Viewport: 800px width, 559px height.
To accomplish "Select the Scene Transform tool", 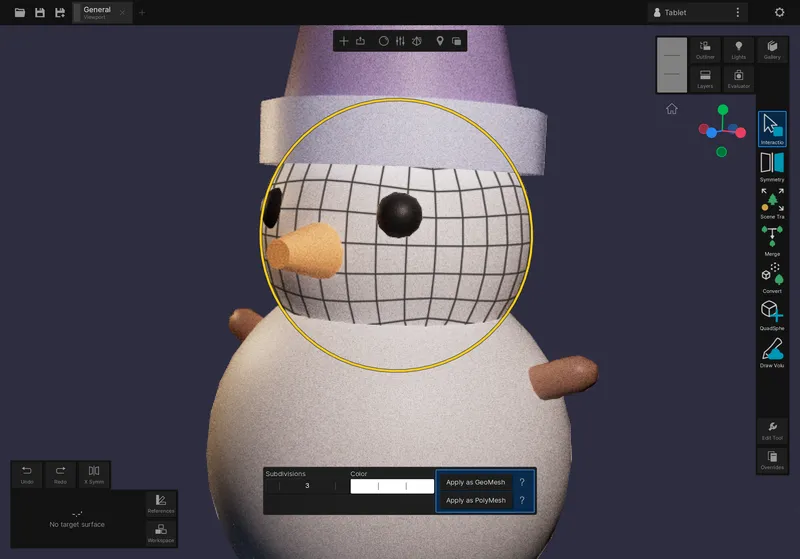I will [x=772, y=204].
